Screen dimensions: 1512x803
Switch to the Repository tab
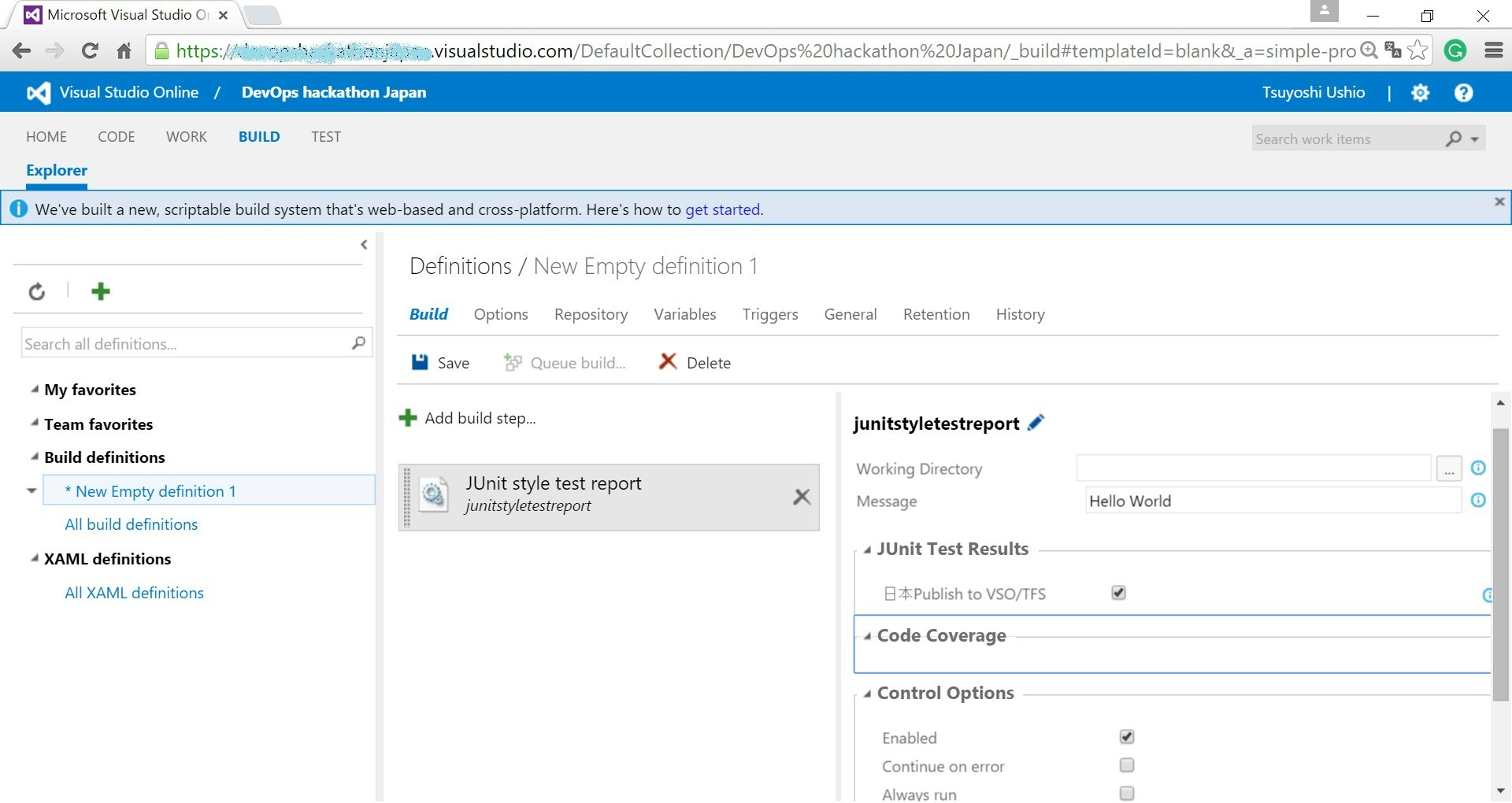(591, 314)
